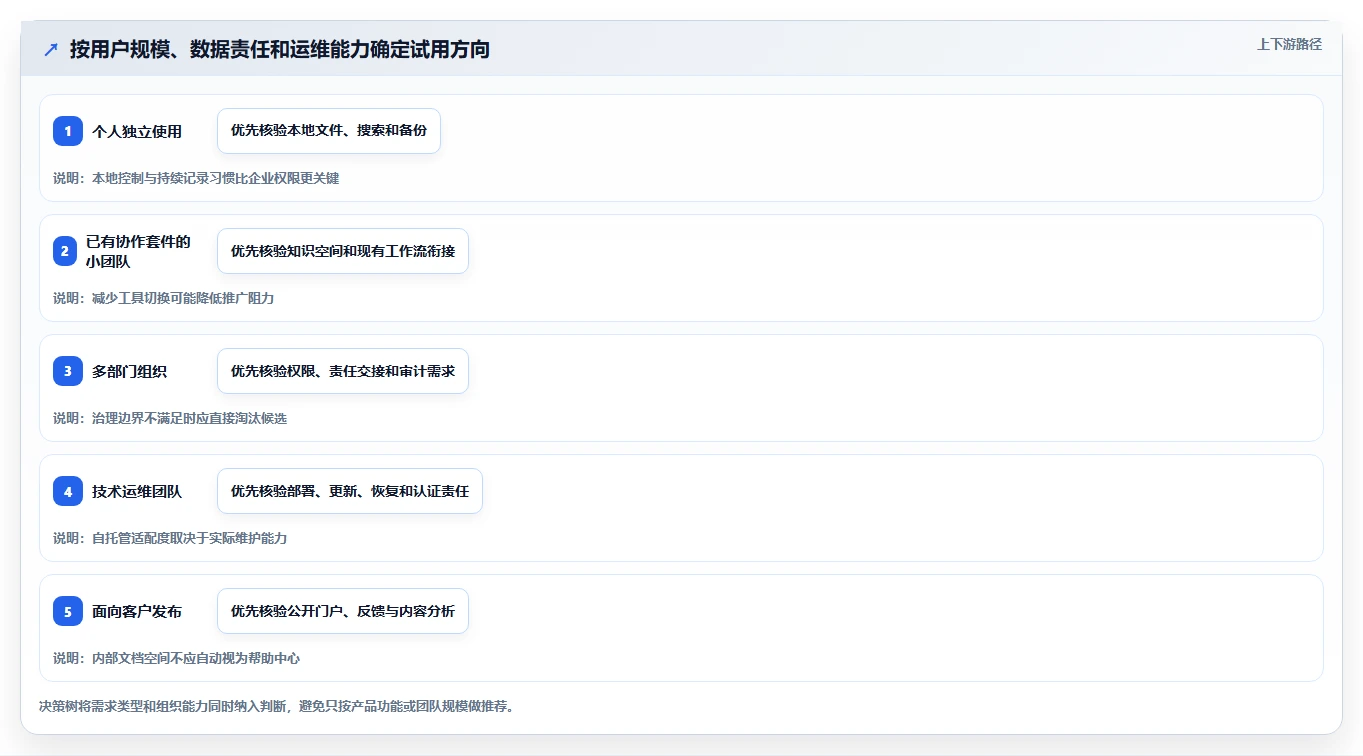Click the step 1 number badge

[x=68, y=131]
